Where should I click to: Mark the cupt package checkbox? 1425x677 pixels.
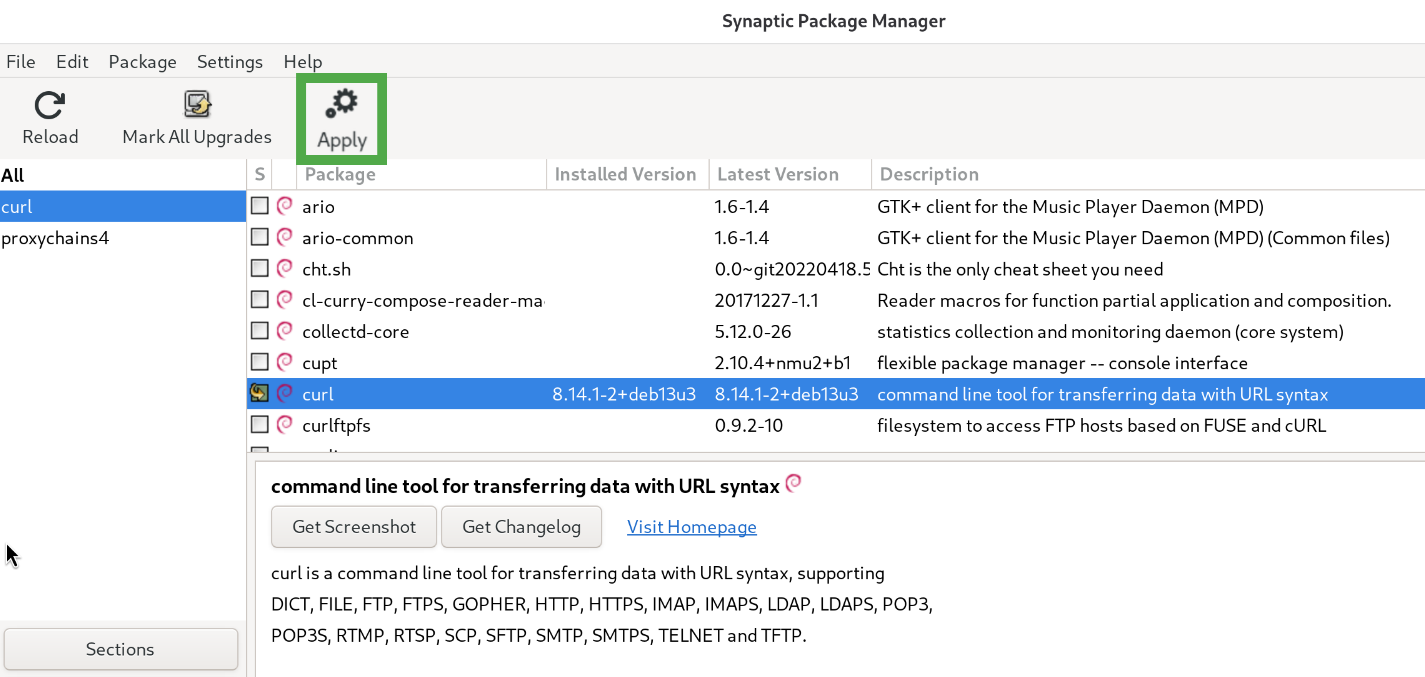click(x=259, y=361)
